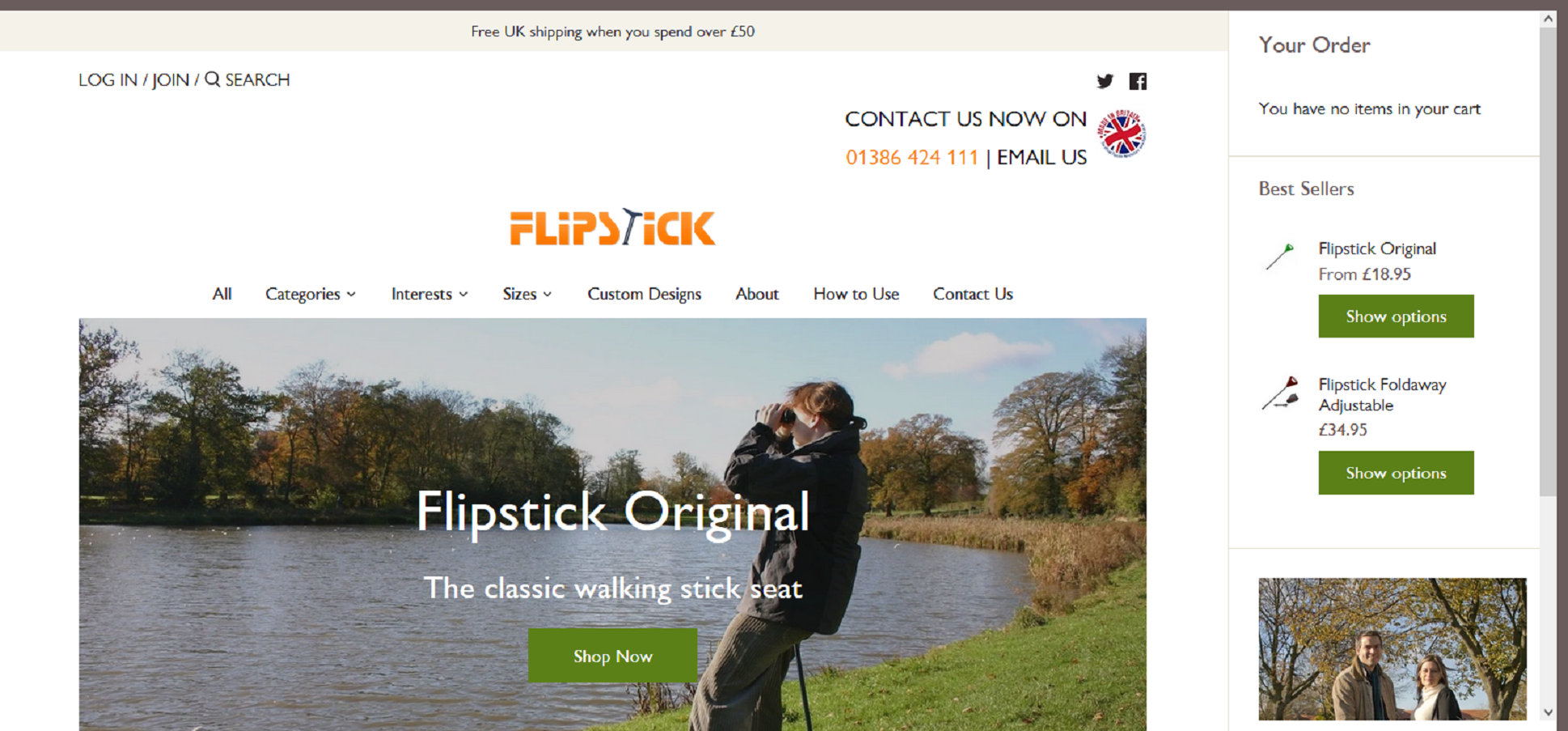Click the couple photo in sidebar
Screen dimensions: 1568x731
click(x=1392, y=649)
